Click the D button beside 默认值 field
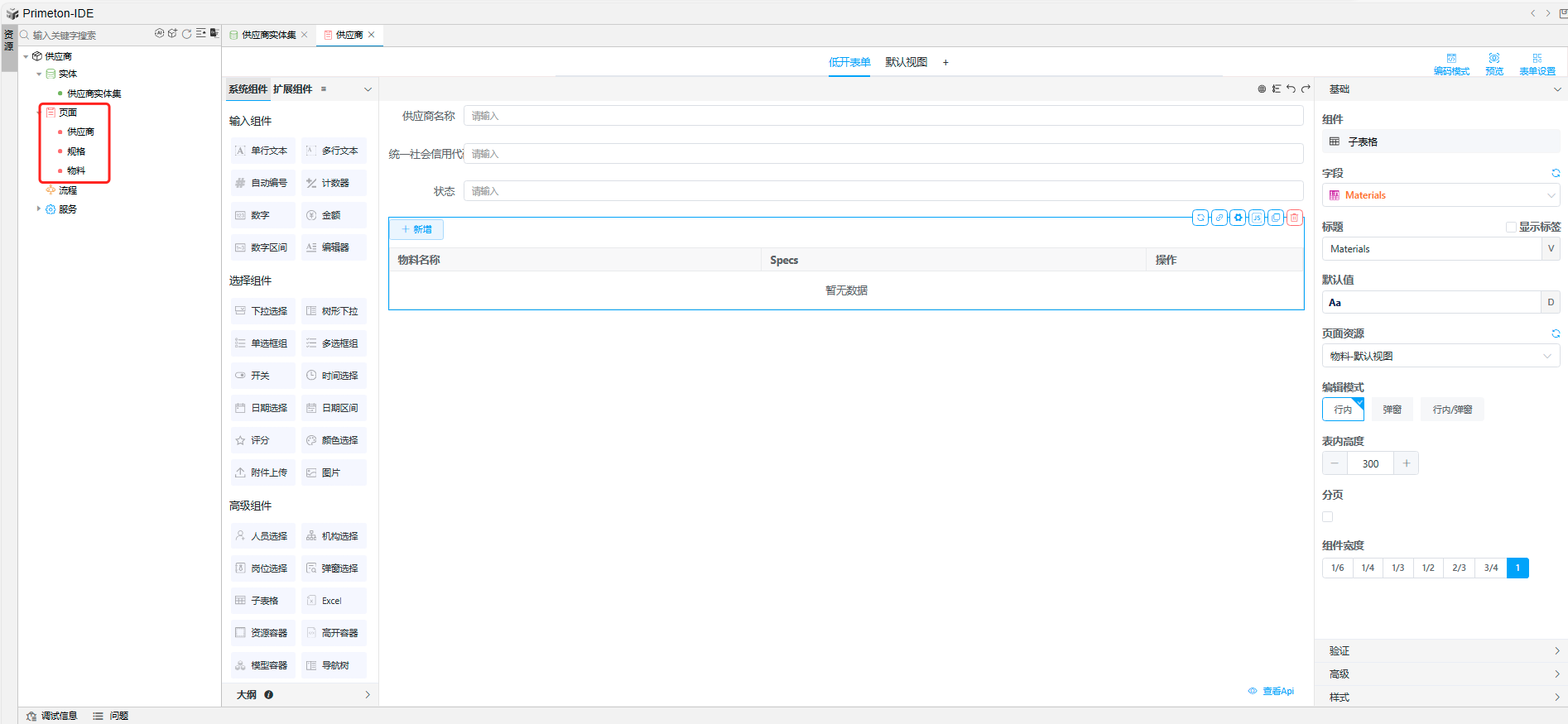The image size is (1568, 724). point(1551,303)
